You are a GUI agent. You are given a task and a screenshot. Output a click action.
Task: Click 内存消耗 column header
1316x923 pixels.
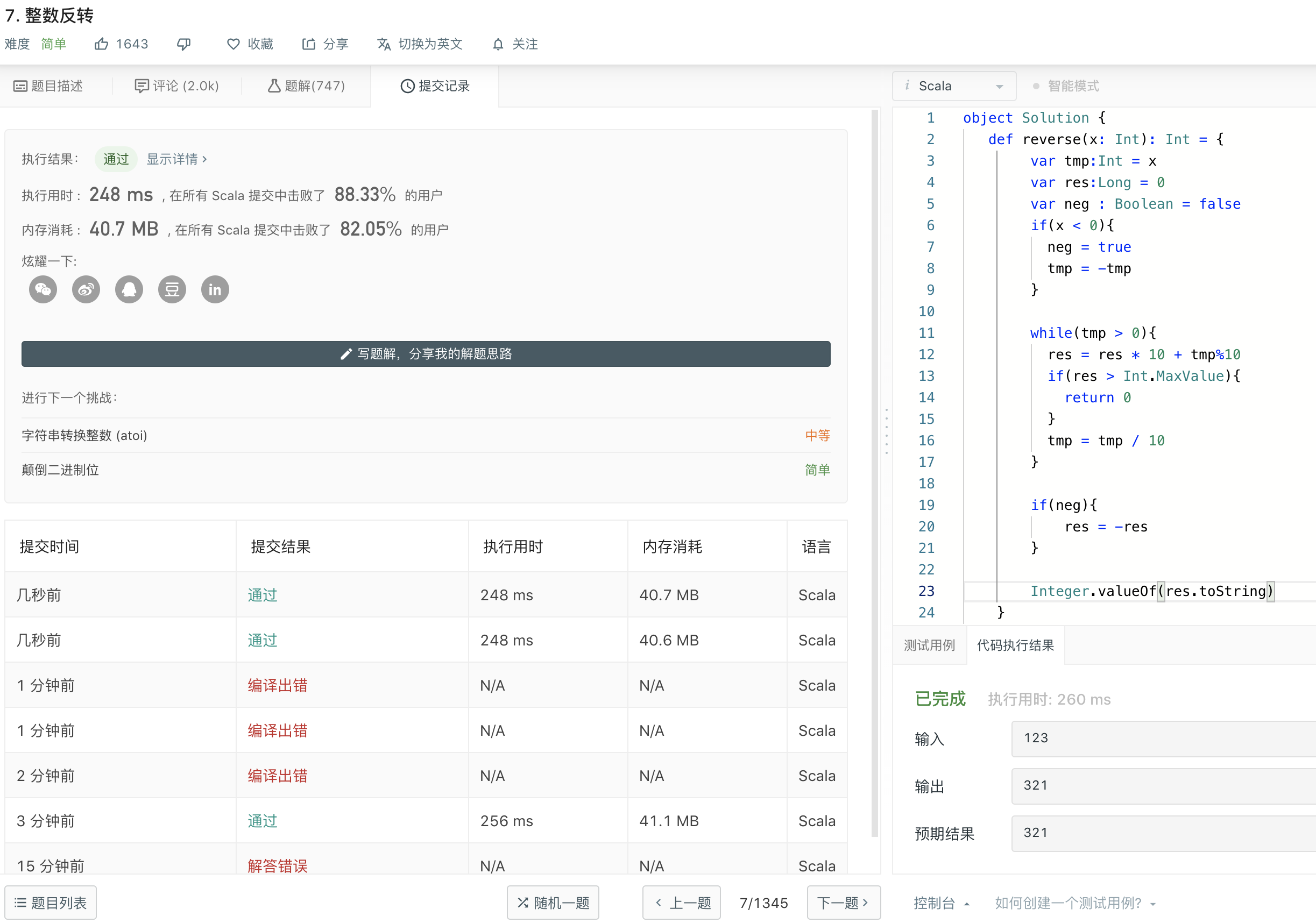pos(673,546)
